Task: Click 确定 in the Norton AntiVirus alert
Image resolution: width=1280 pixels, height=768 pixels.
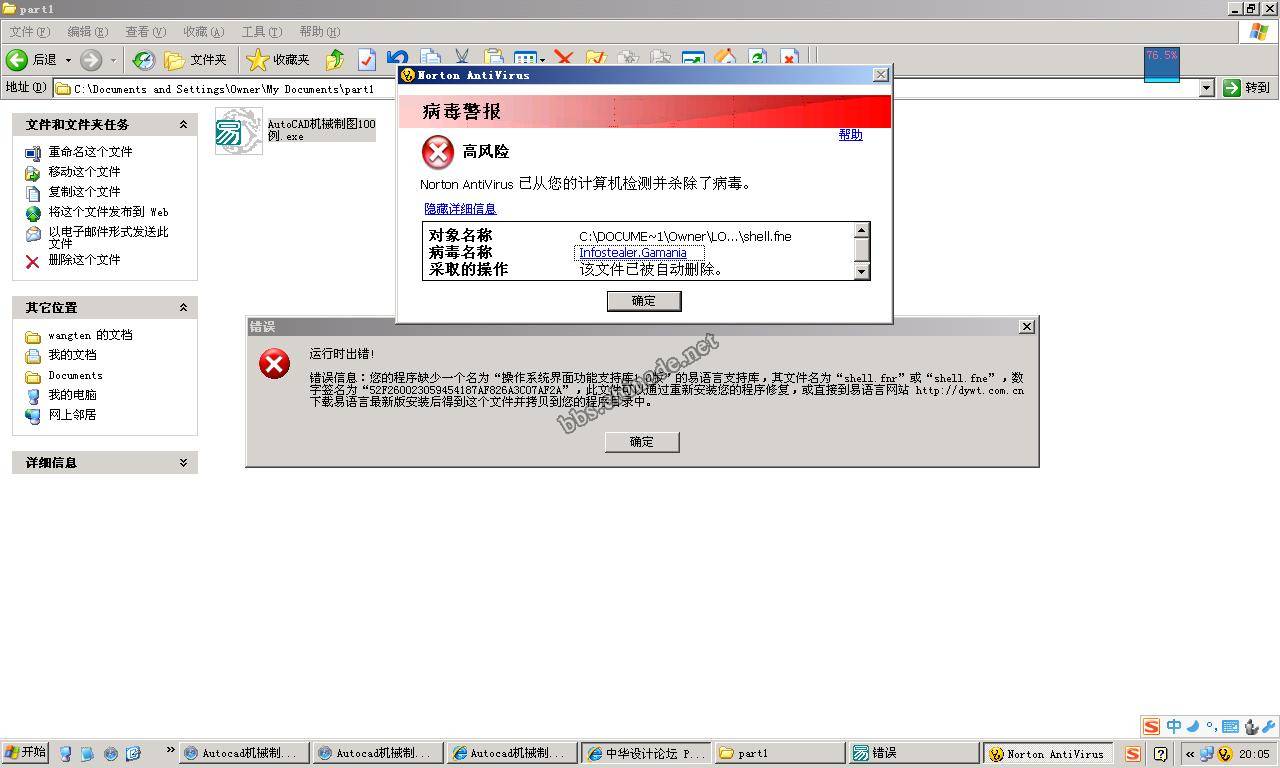Action: pyautogui.click(x=644, y=301)
